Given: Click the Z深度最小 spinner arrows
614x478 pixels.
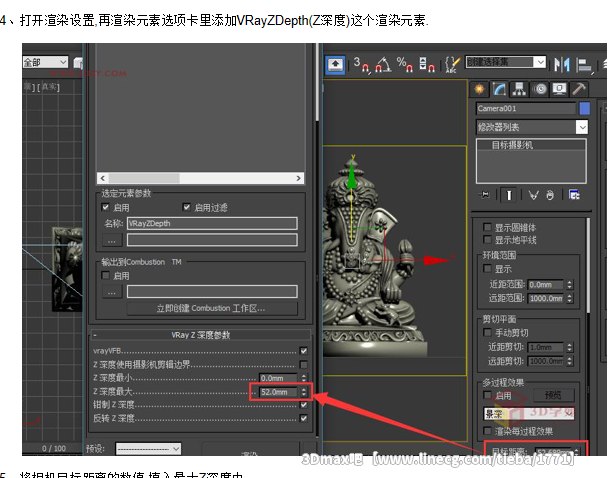Looking at the screenshot, I should click(x=304, y=378).
